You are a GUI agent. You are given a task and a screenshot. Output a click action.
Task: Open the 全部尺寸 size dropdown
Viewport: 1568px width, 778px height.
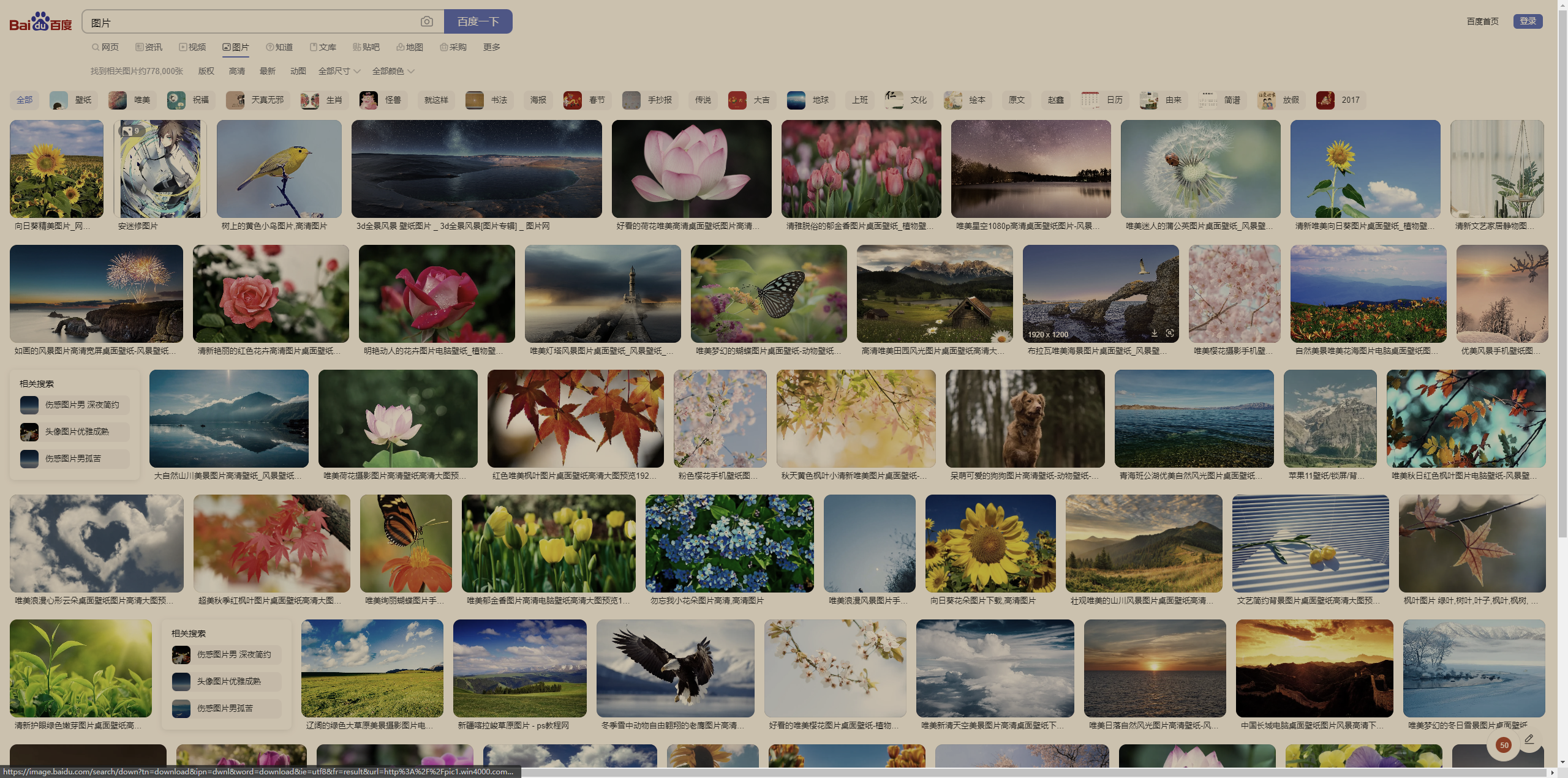click(339, 71)
